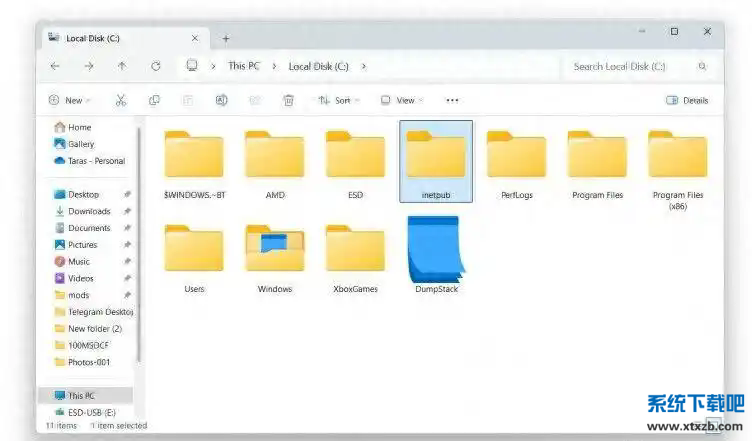The width and height of the screenshot is (752, 441).
Task: Open the Sort dropdown
Action: coord(336,100)
